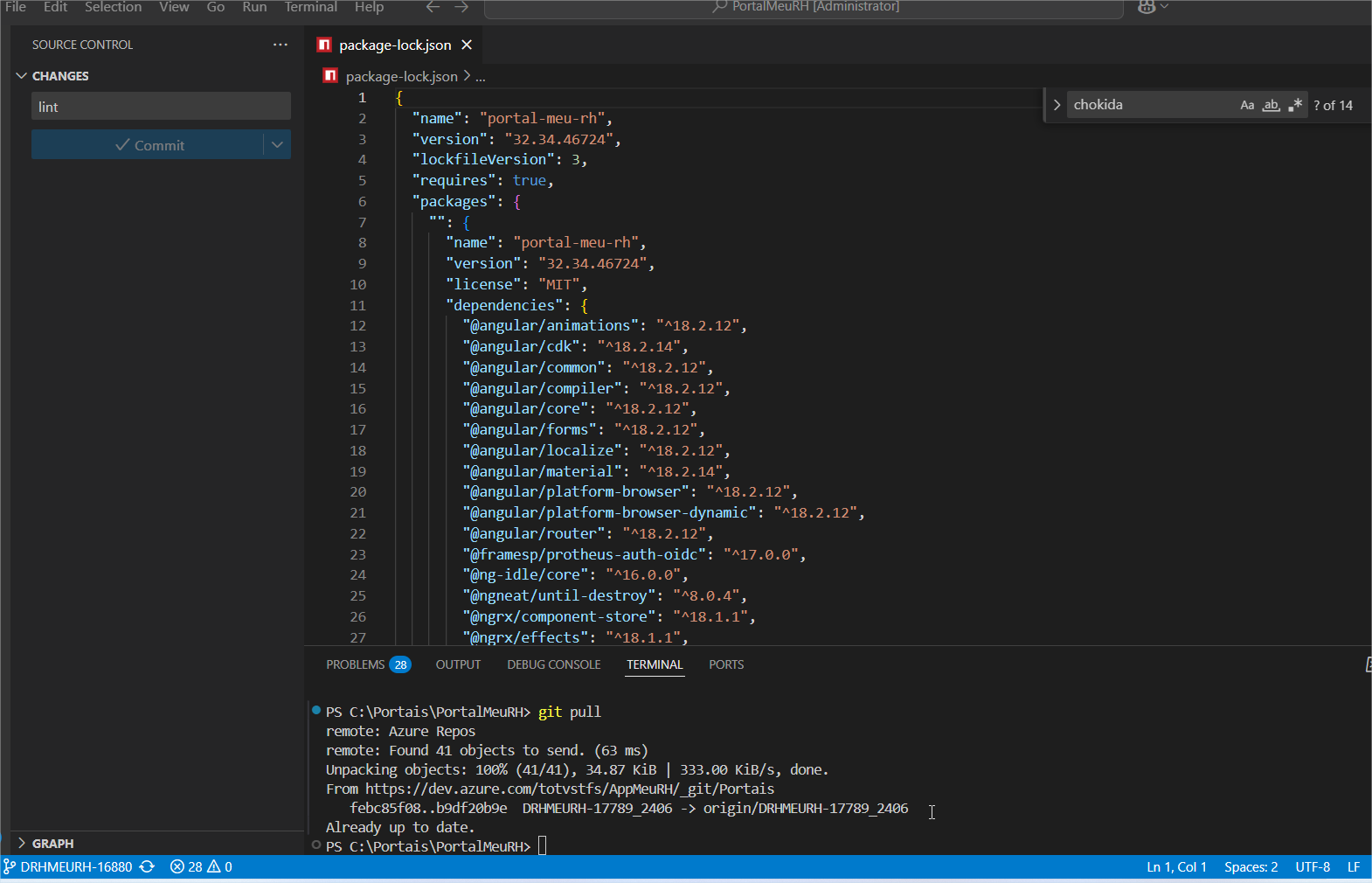Click package-lock.json in the breadcrumb
Image resolution: width=1372 pixels, height=883 pixels.
pyautogui.click(x=401, y=76)
